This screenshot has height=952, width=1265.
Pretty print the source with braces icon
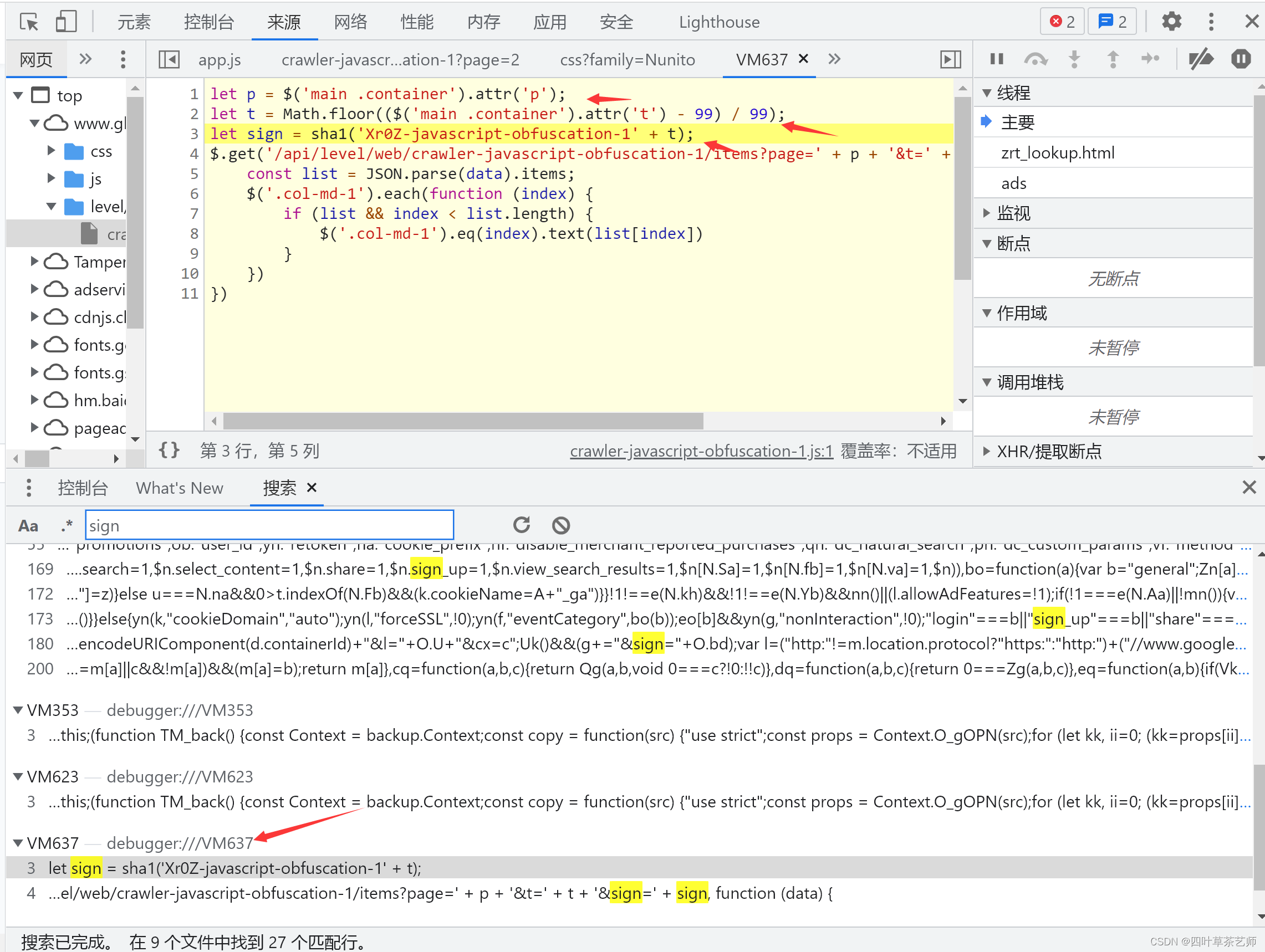point(169,450)
